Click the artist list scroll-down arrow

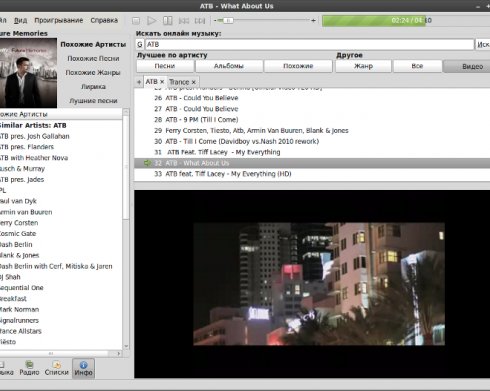(126, 346)
